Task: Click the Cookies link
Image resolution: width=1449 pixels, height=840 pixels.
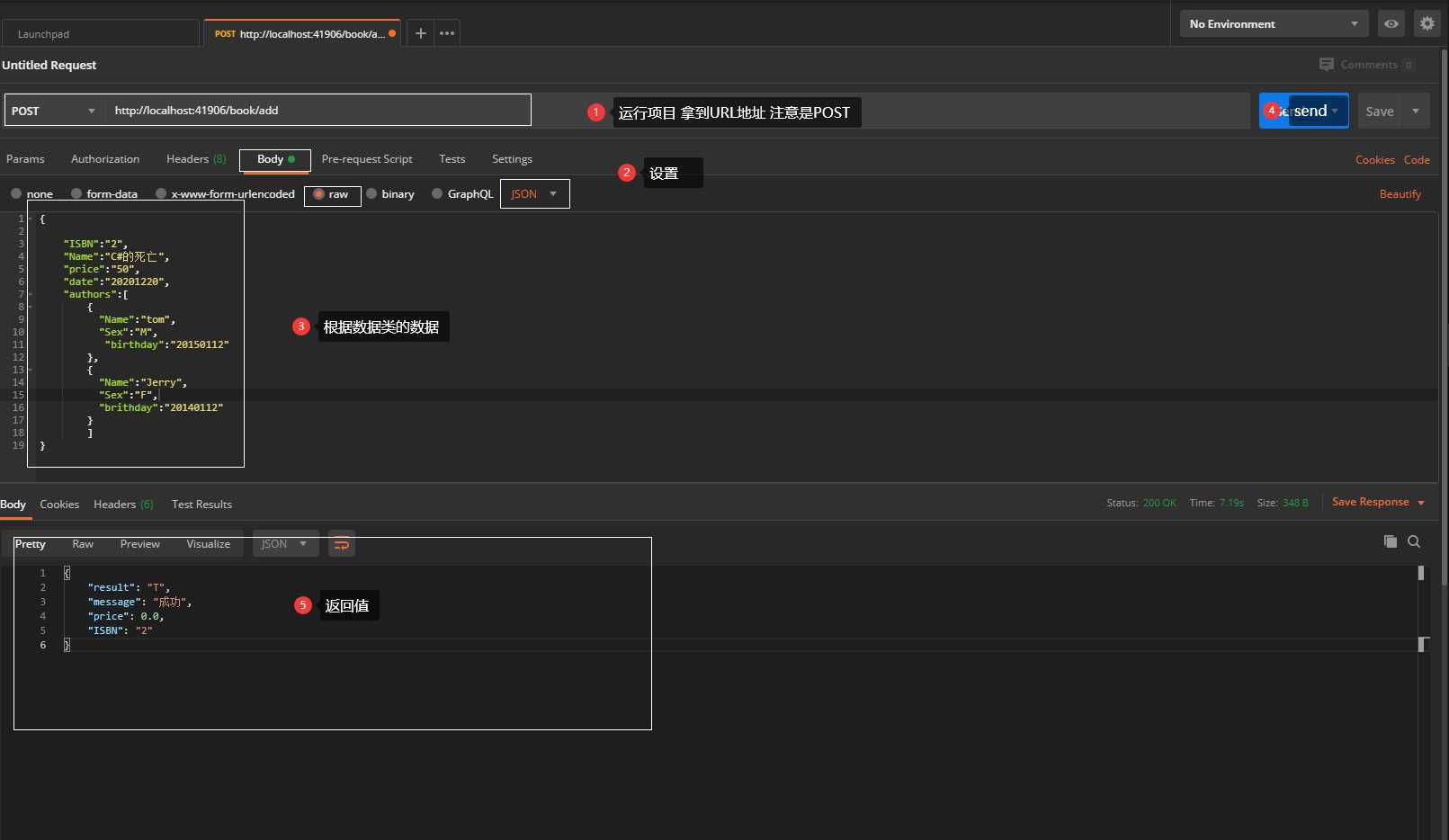Action: pyautogui.click(x=1375, y=160)
